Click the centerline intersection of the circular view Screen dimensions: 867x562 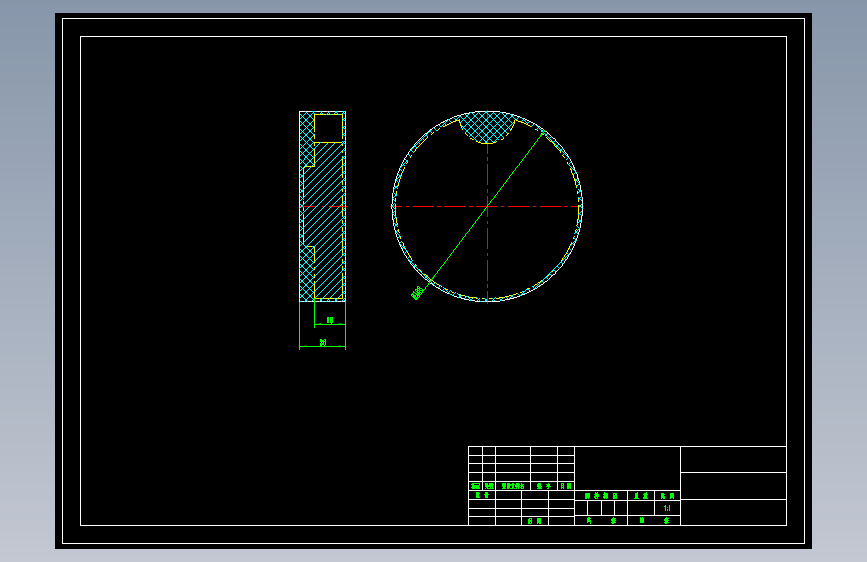pos(488,206)
